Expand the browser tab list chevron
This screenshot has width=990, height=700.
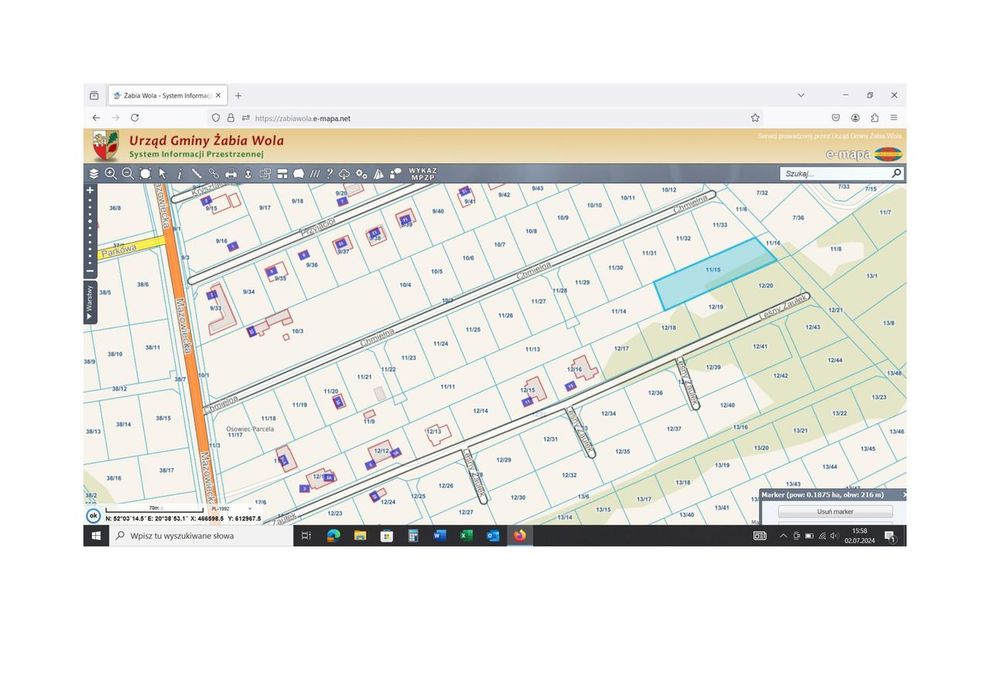point(801,95)
